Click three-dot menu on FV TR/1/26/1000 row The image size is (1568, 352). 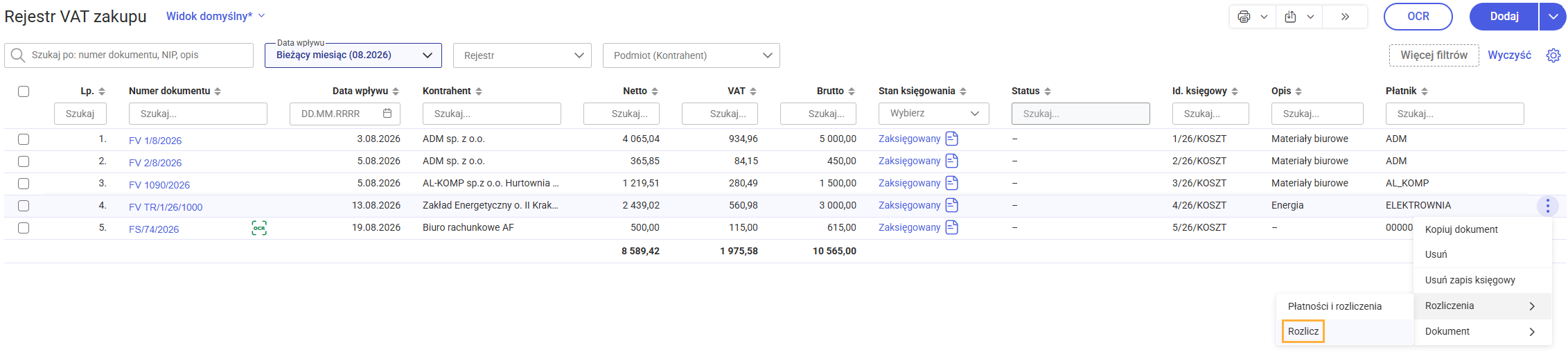click(x=1548, y=206)
